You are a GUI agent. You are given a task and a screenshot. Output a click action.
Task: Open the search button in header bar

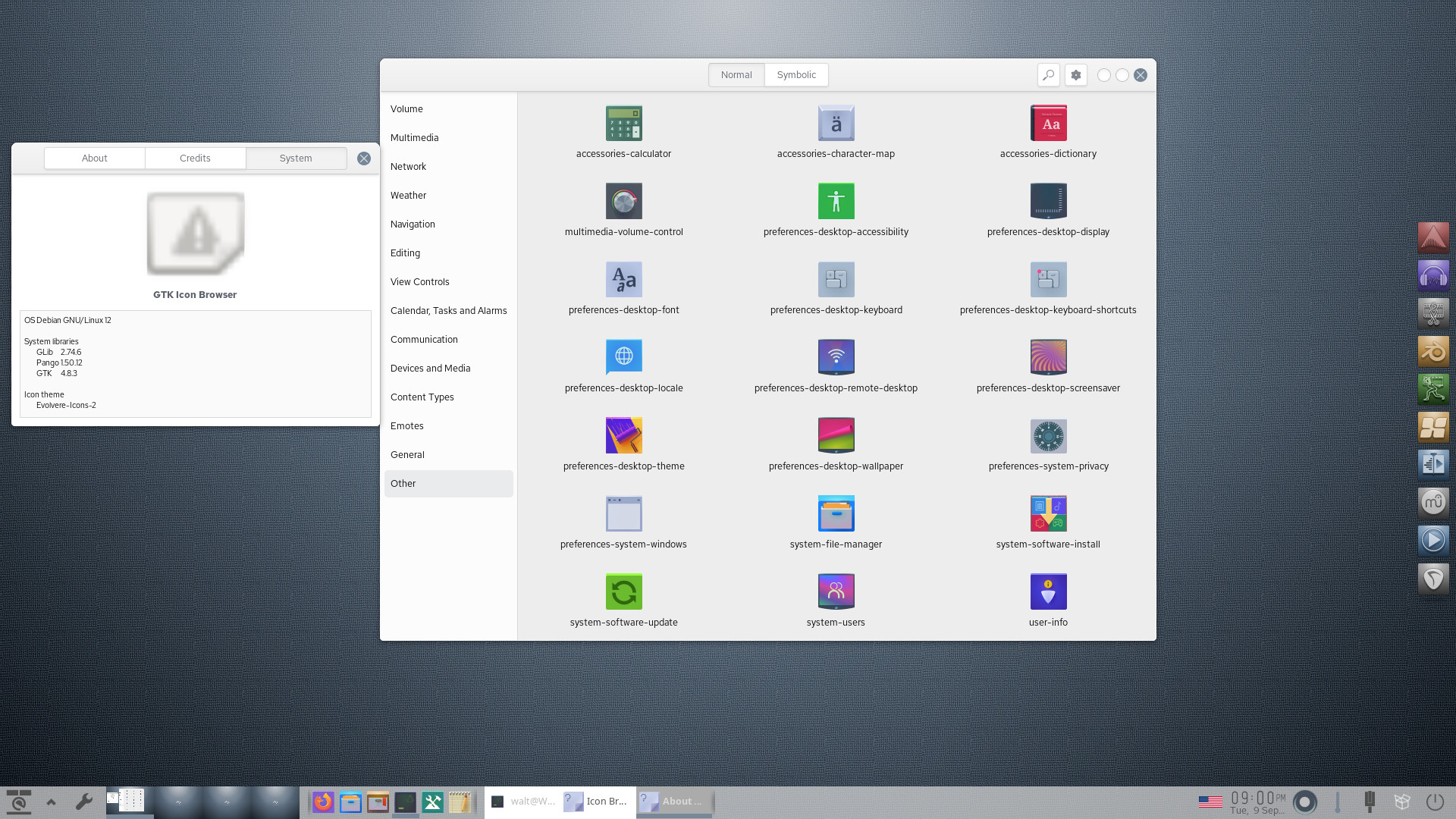(x=1048, y=75)
